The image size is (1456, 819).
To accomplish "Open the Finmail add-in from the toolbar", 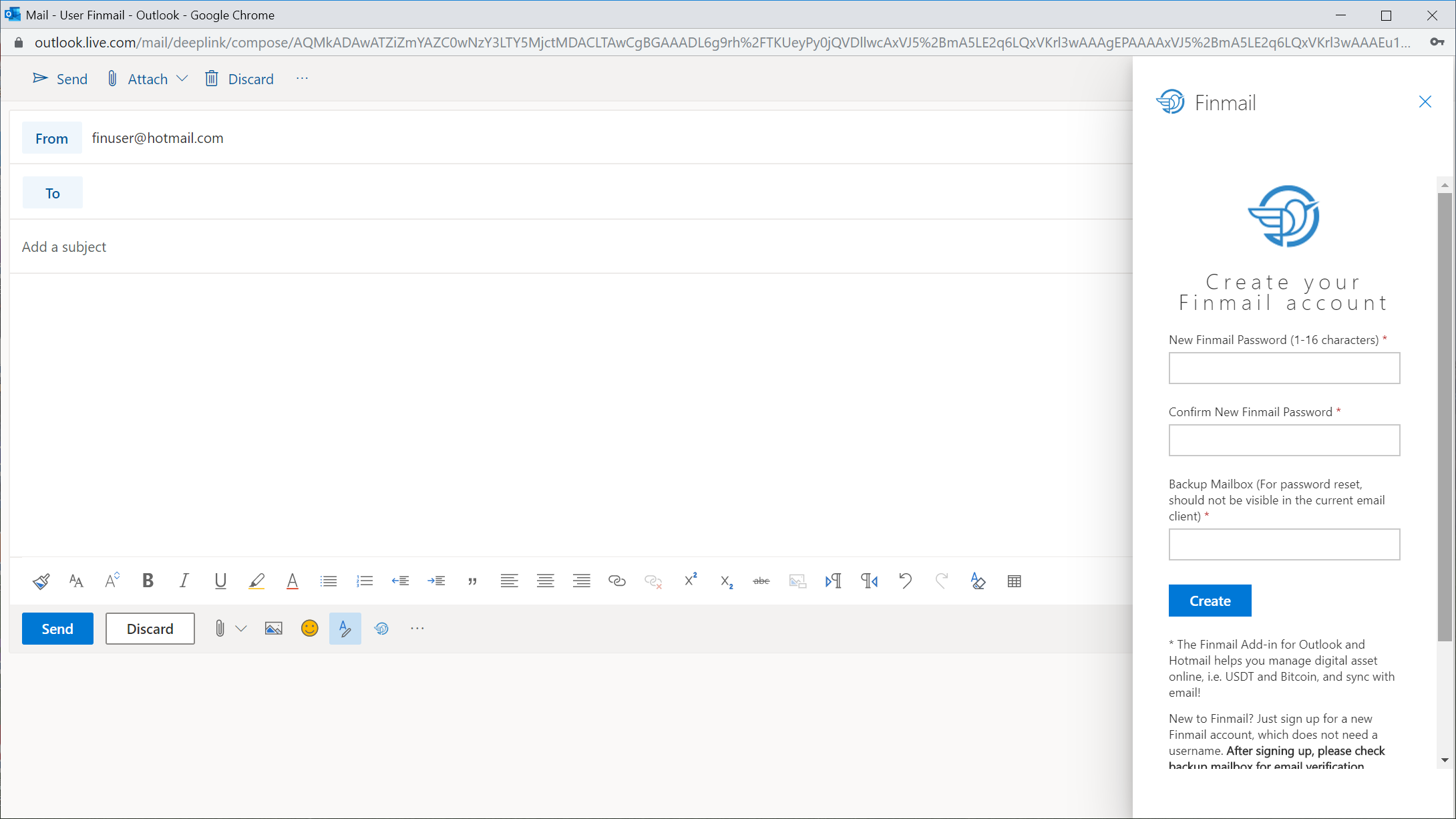I will [381, 628].
